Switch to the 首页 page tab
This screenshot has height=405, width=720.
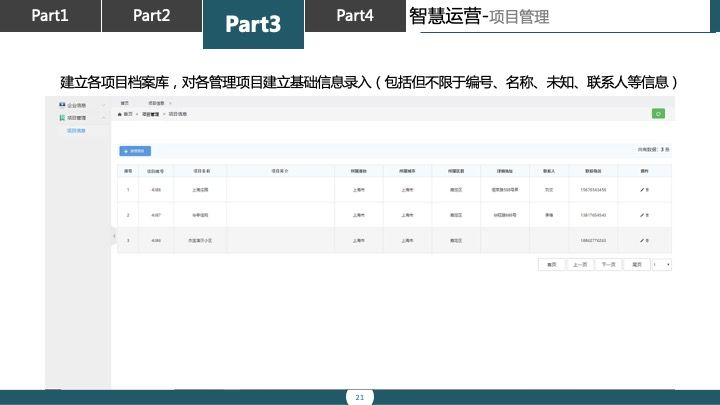coord(125,103)
